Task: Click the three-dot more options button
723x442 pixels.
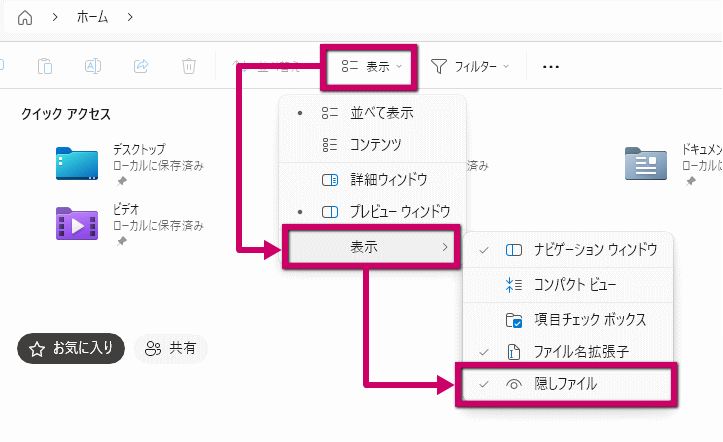Action: [x=550, y=67]
